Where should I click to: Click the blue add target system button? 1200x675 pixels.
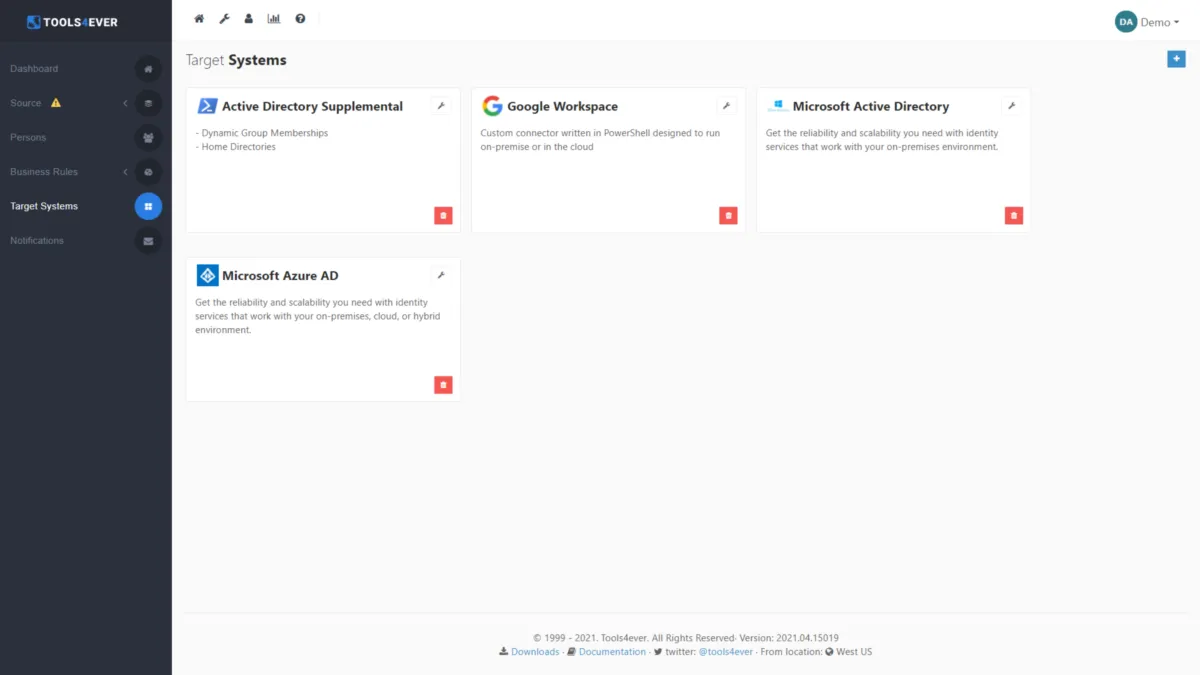[x=1176, y=59]
